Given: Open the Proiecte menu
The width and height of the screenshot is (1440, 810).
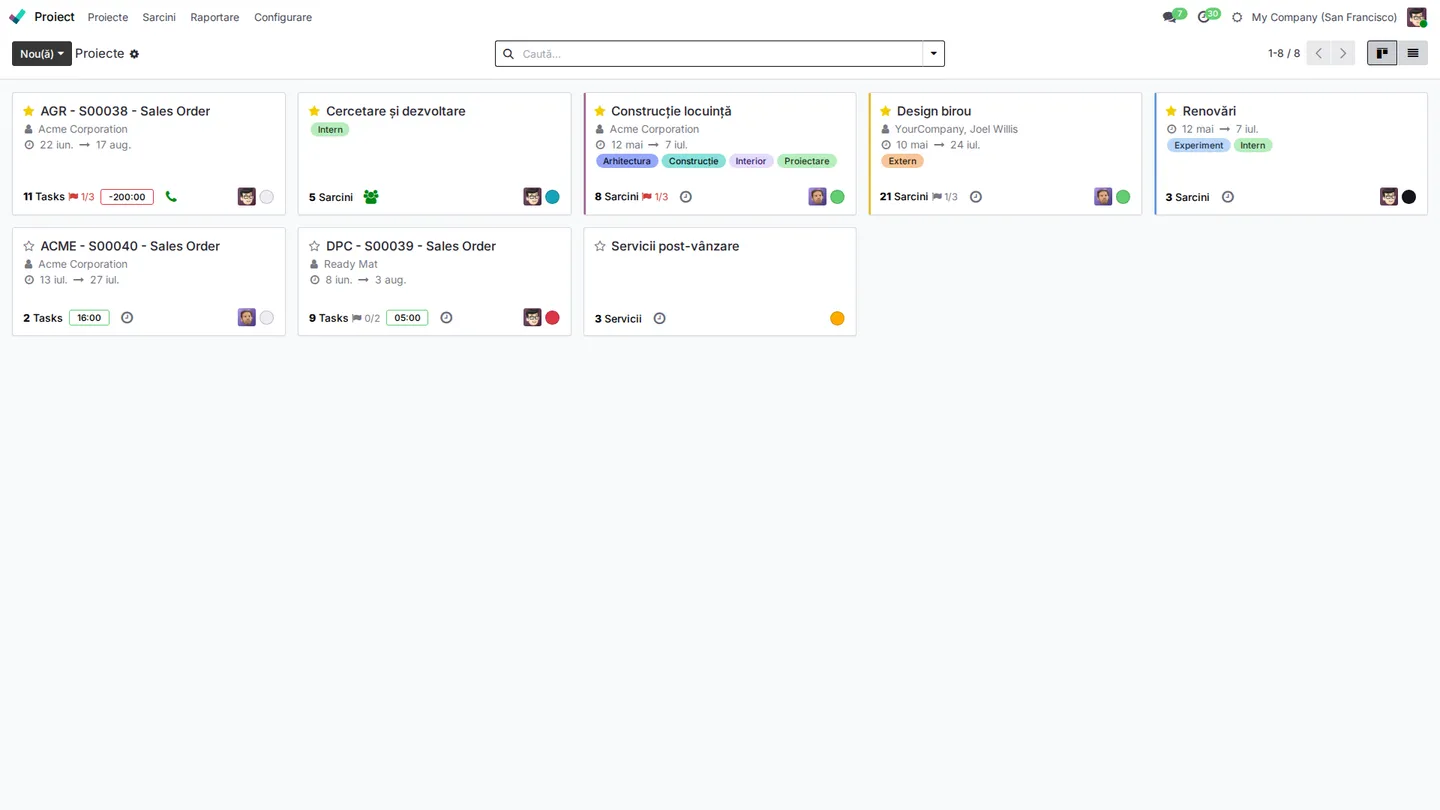Looking at the screenshot, I should click(108, 17).
